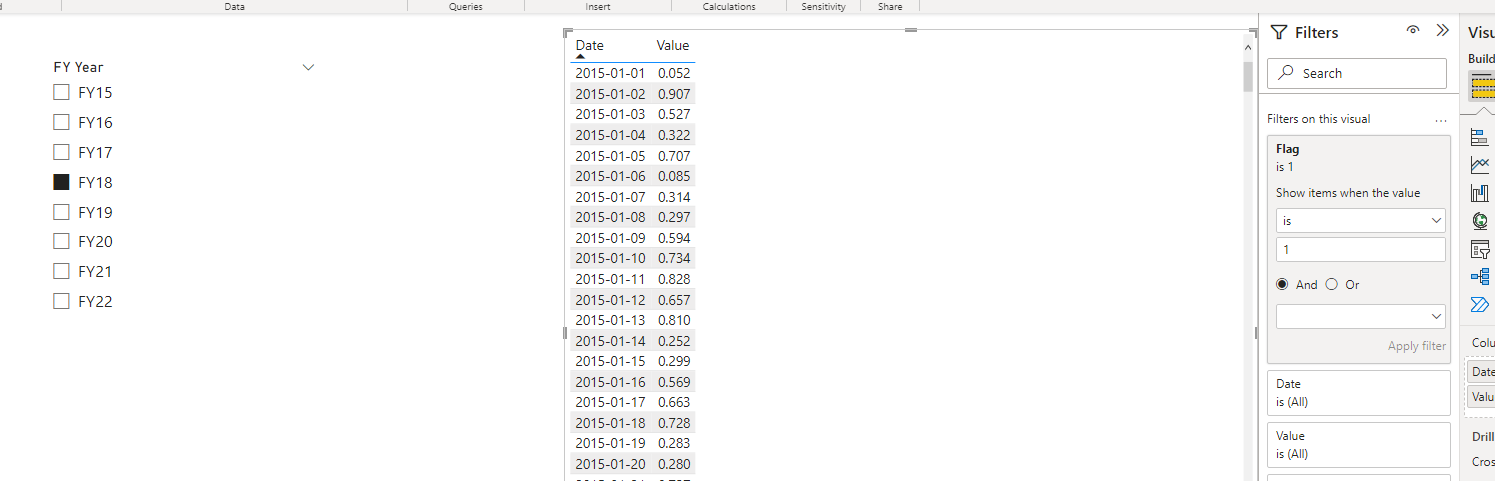
Task: Select the 2015-01-10 date cell
Action: coord(610,258)
